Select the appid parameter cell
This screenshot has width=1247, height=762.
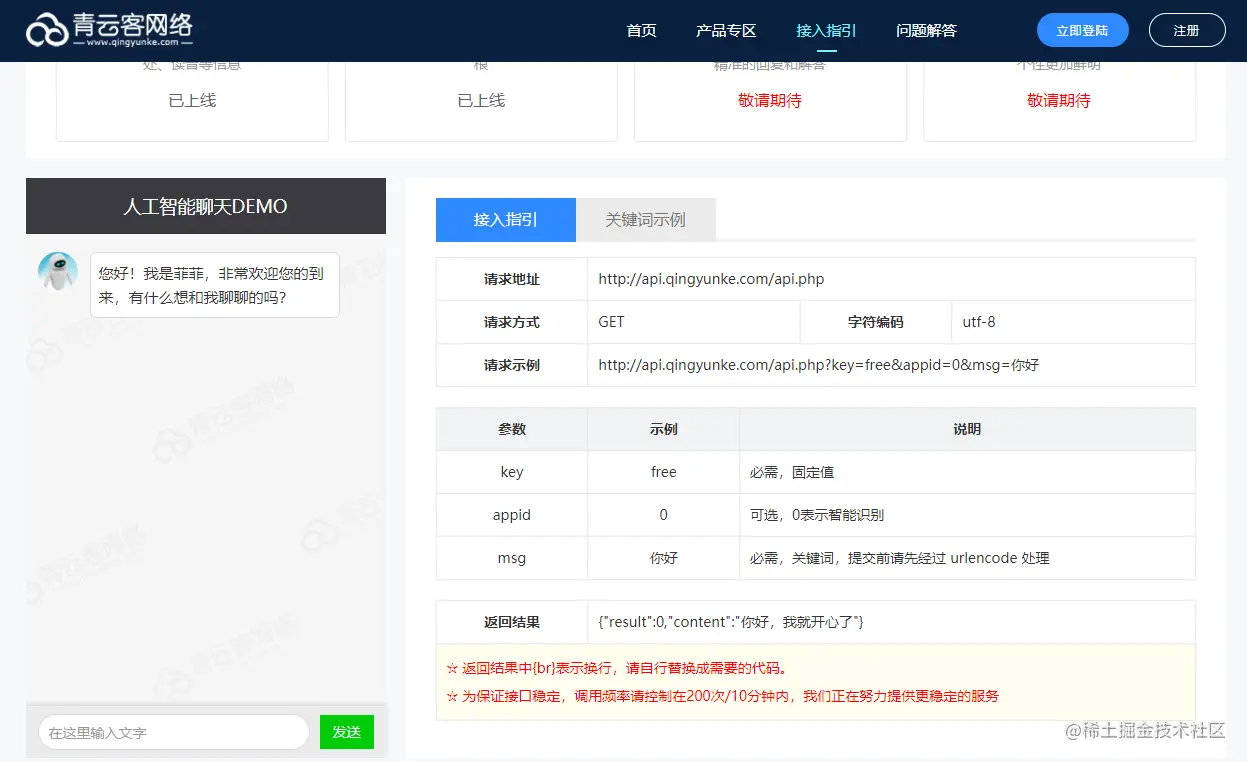click(512, 515)
